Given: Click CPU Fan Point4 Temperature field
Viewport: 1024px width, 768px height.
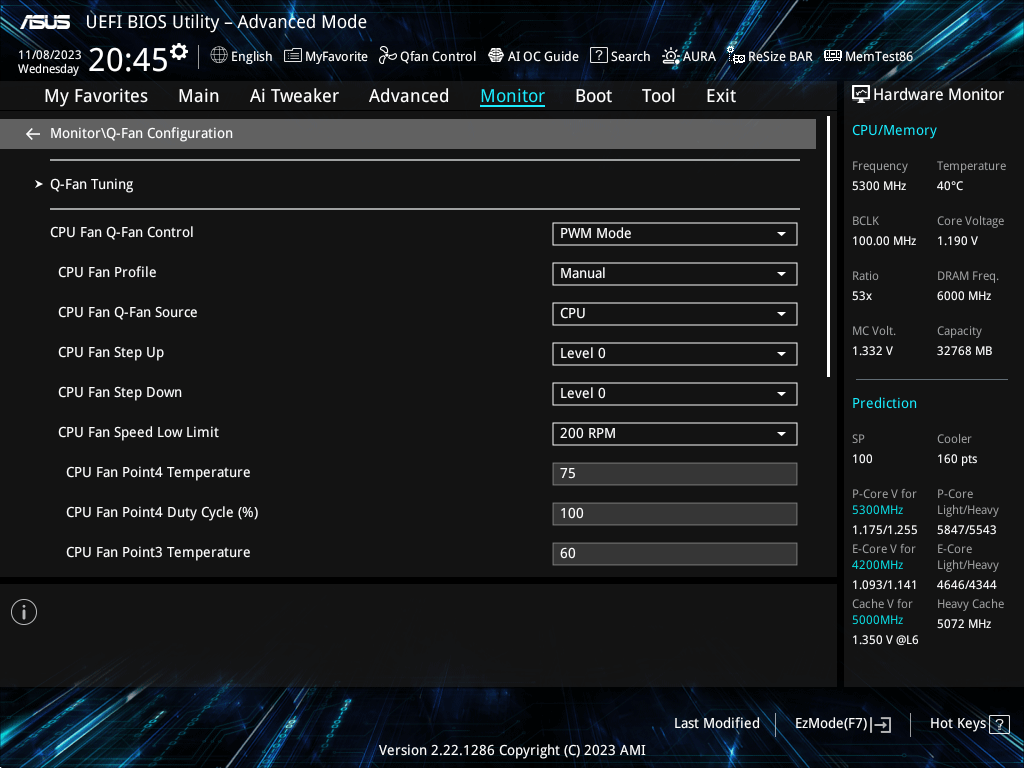Looking at the screenshot, I should coord(675,473).
